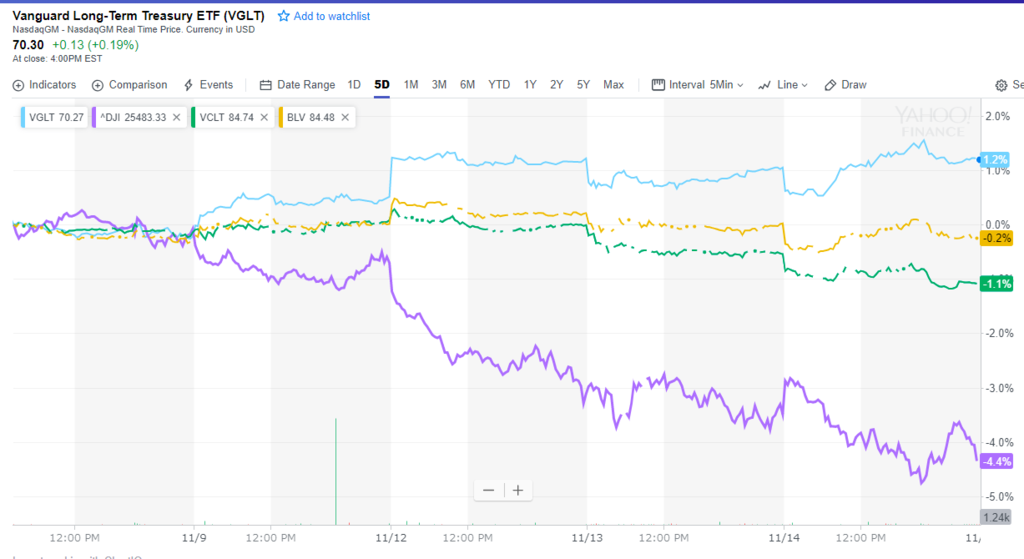This screenshot has height=559, width=1024.
Task: Click the Indicators plus icon
Action: tap(18, 86)
